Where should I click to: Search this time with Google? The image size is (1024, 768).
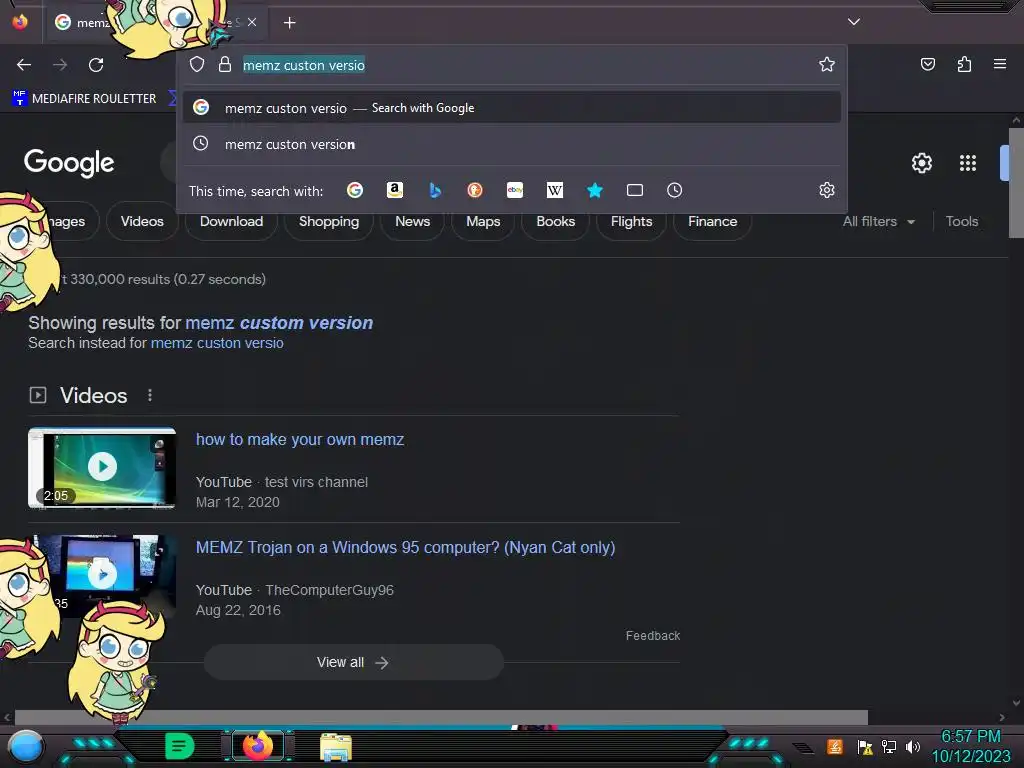pos(355,190)
